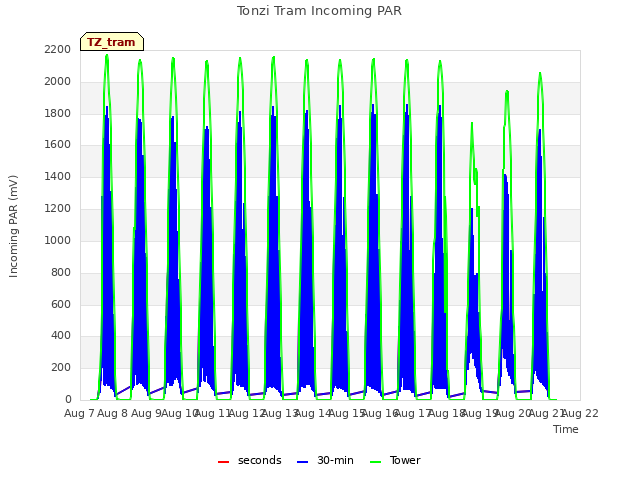640x480 pixels.
Task: Click the Incoming PAR (mV) axis label
Action: coord(13,227)
